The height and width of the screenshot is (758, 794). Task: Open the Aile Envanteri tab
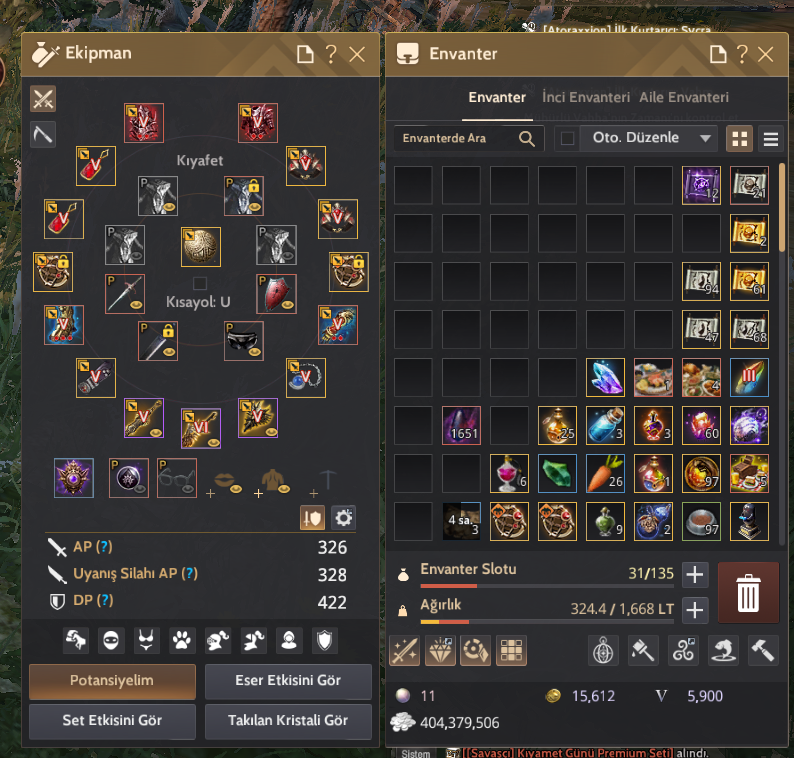684,97
